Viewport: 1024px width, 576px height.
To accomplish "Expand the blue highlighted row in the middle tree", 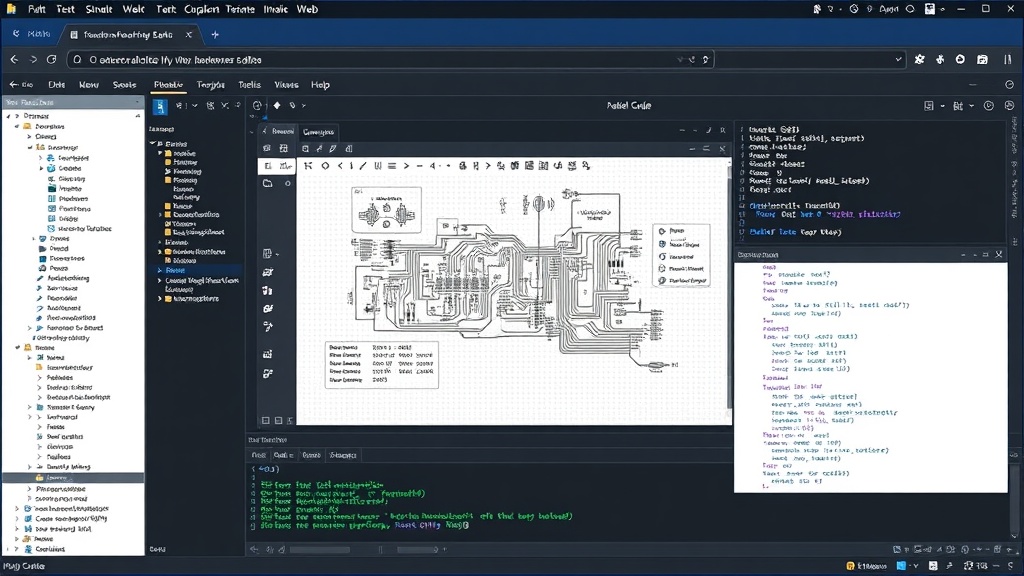I will [159, 270].
